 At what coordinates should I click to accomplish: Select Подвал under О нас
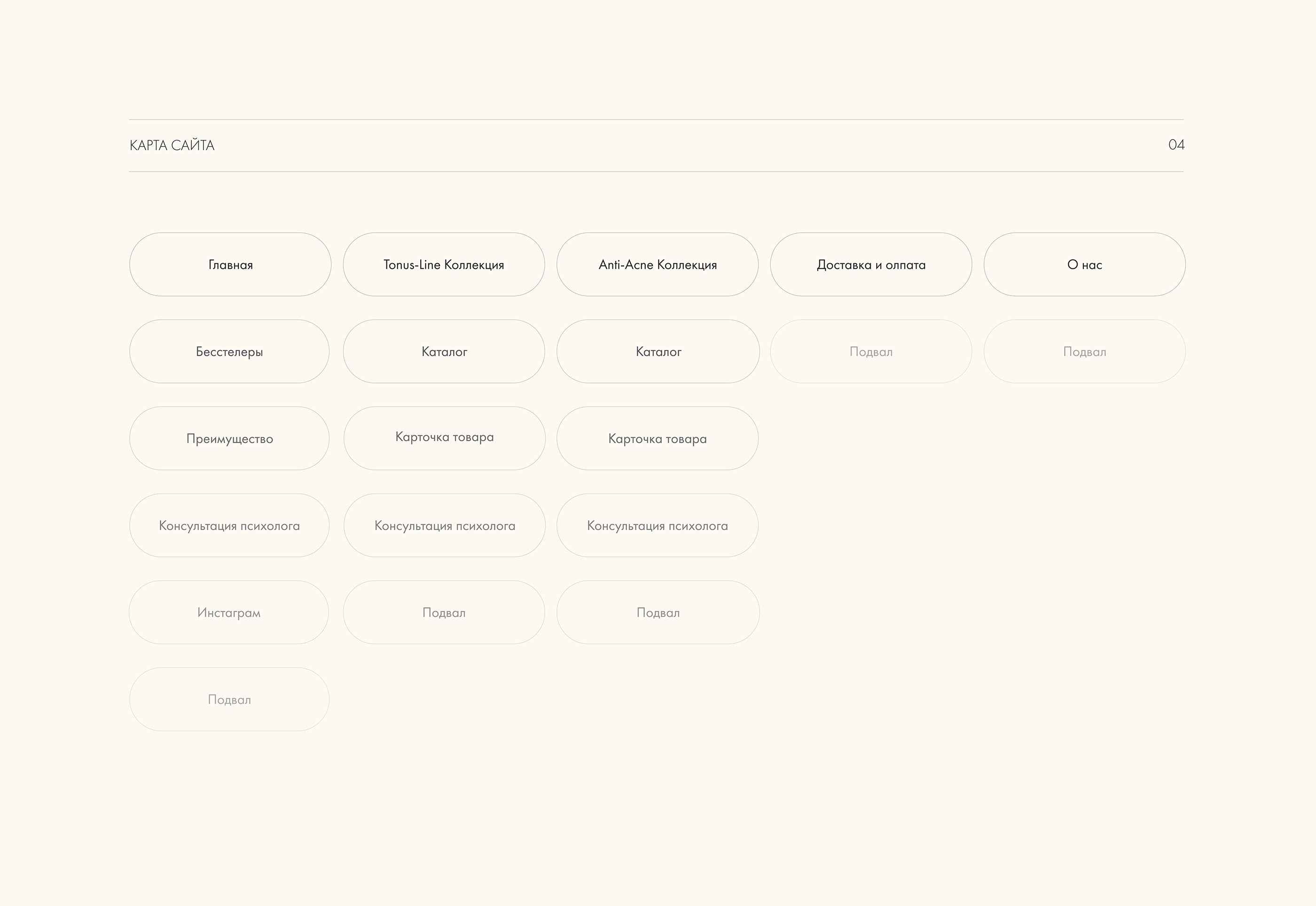(1084, 351)
